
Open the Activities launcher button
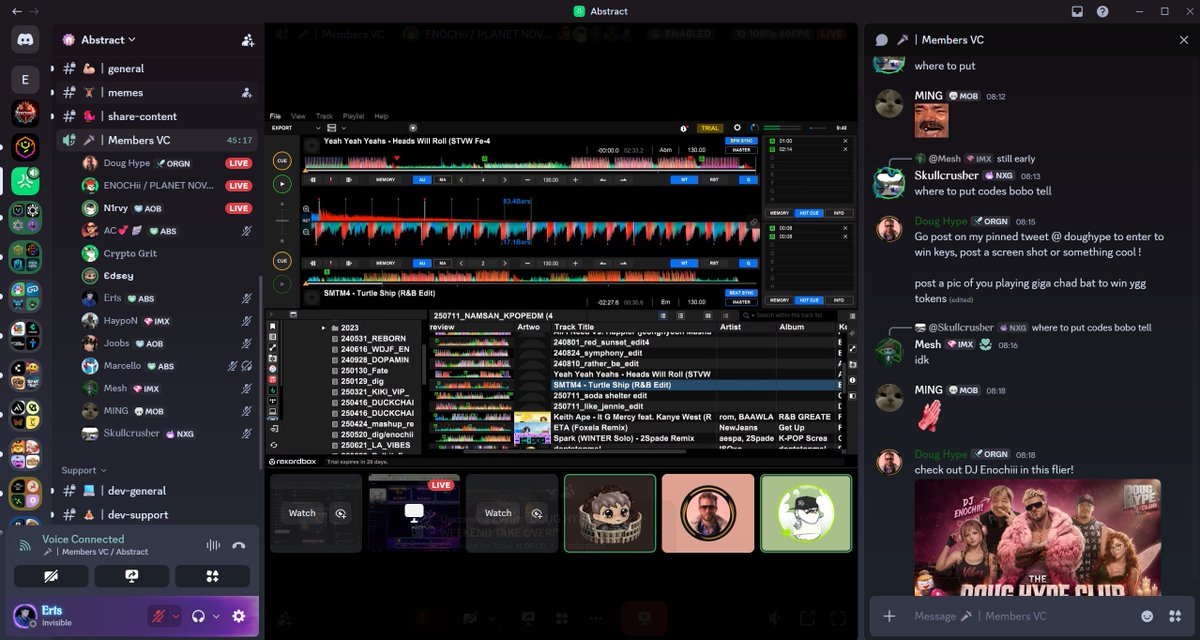pyautogui.click(x=212, y=576)
